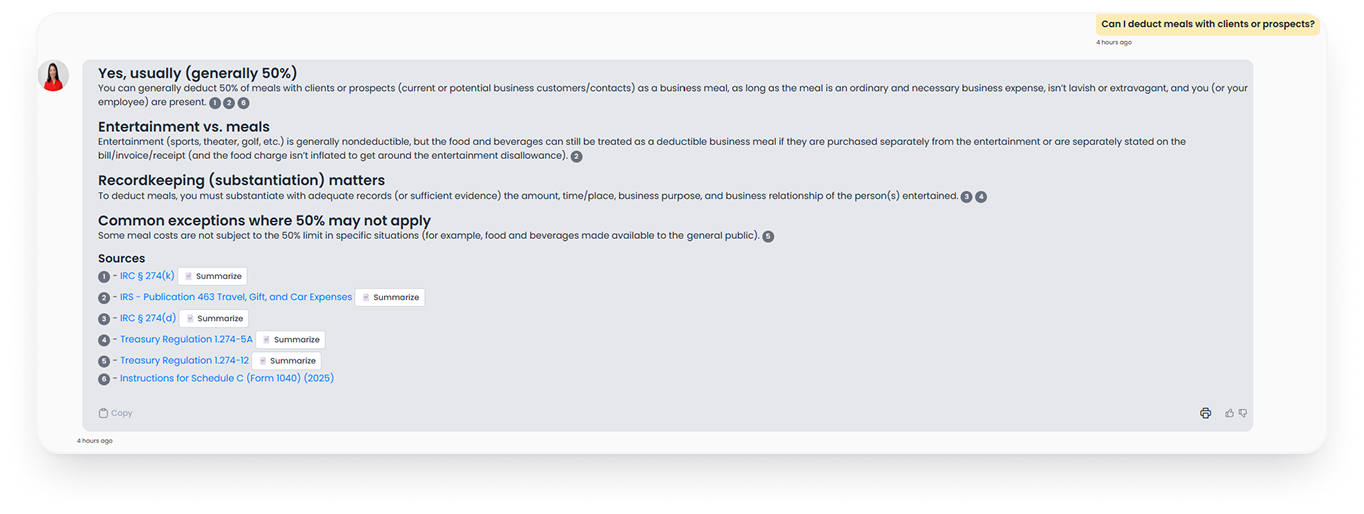The image size is (1364, 514).
Task: Summarize the IRC § 274(k) source
Action: tap(212, 276)
